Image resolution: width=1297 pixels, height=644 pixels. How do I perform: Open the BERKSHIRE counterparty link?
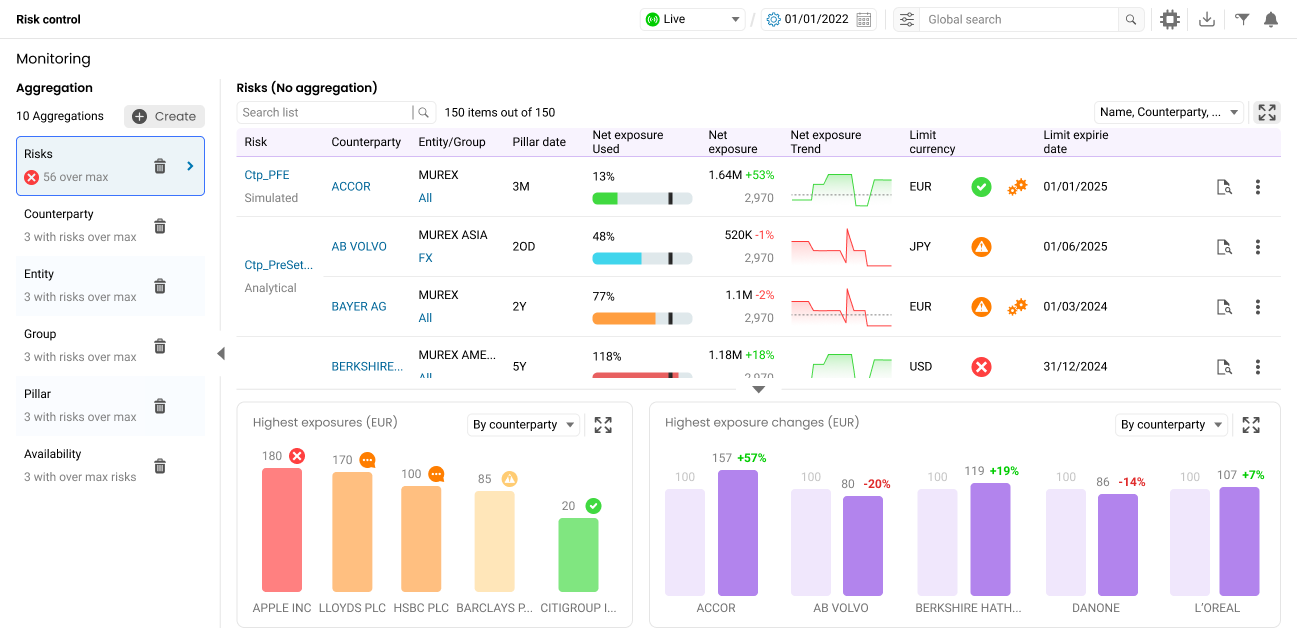pos(367,367)
